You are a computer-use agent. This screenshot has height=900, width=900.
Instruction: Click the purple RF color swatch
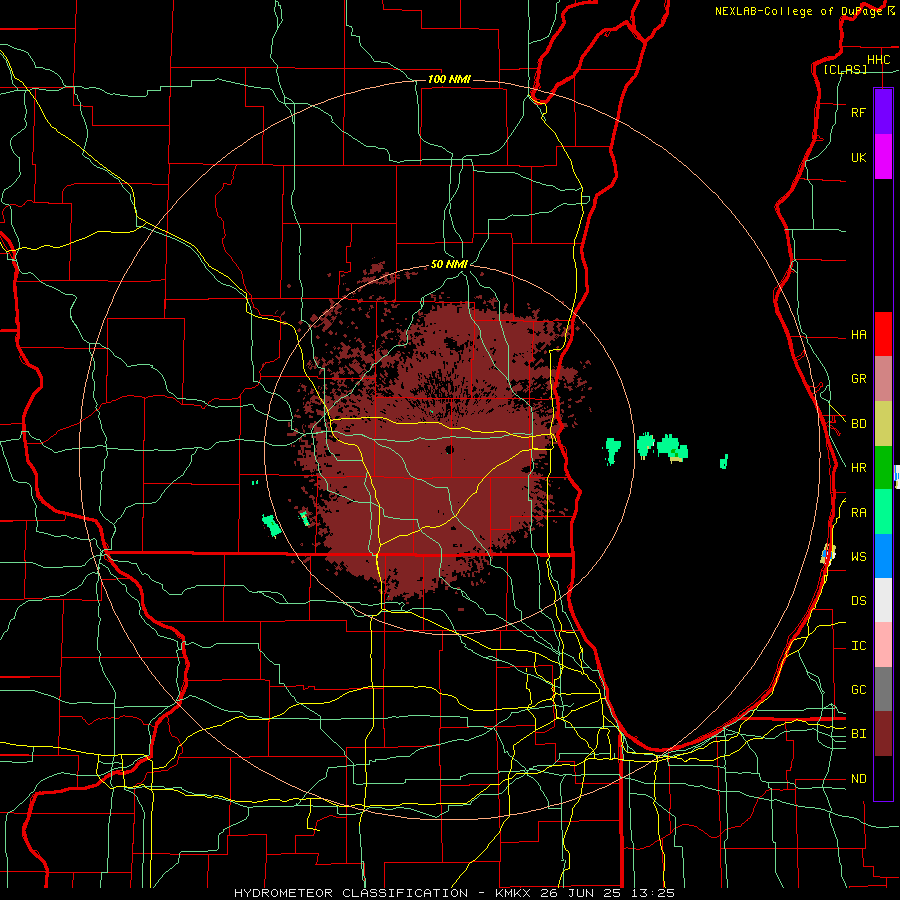tap(883, 111)
